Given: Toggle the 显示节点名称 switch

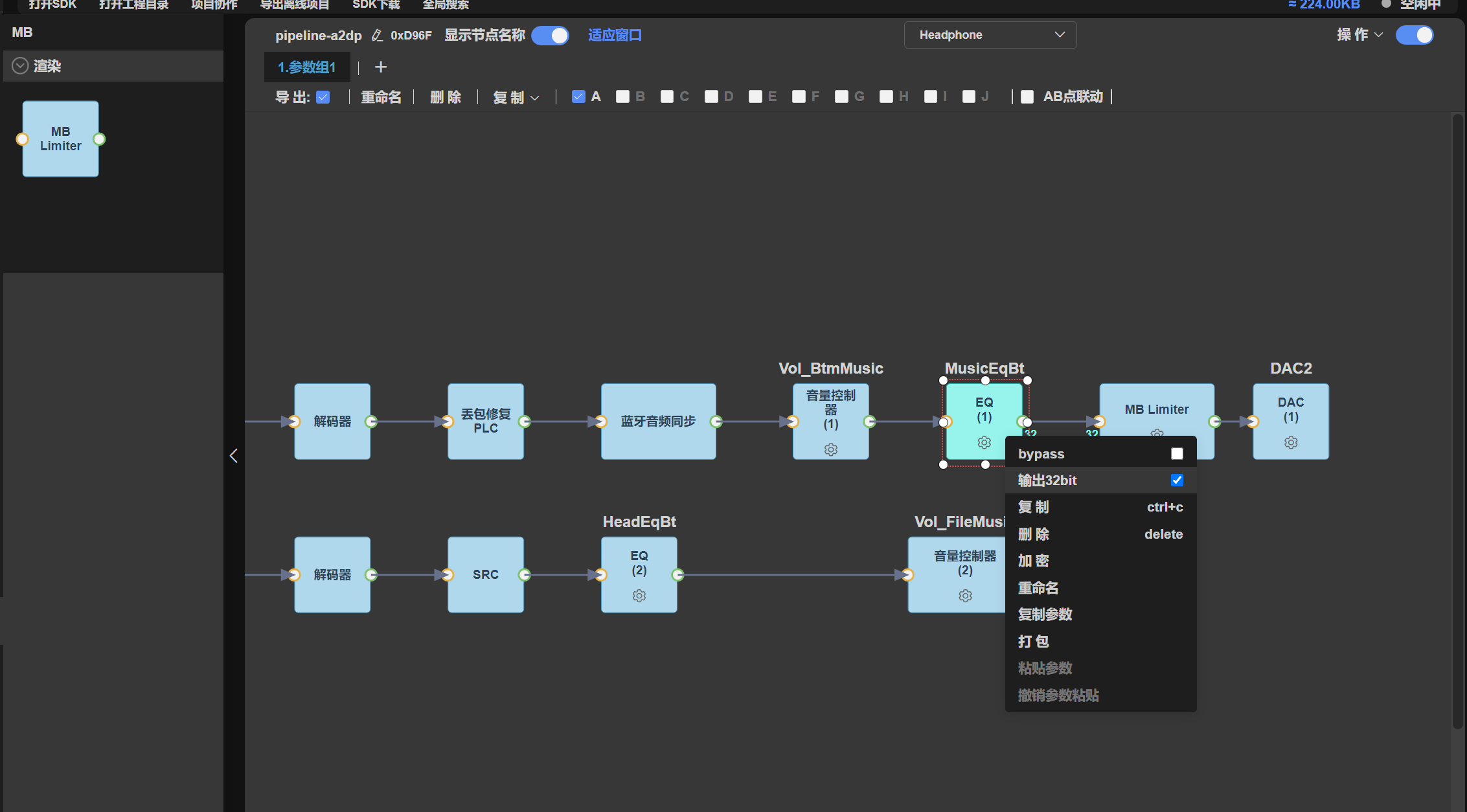Looking at the screenshot, I should pos(551,35).
